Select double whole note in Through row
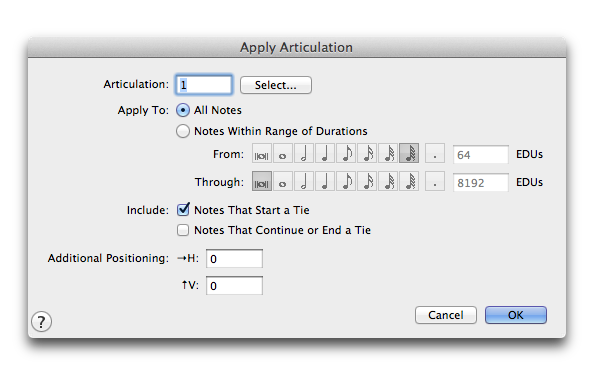 [262, 181]
